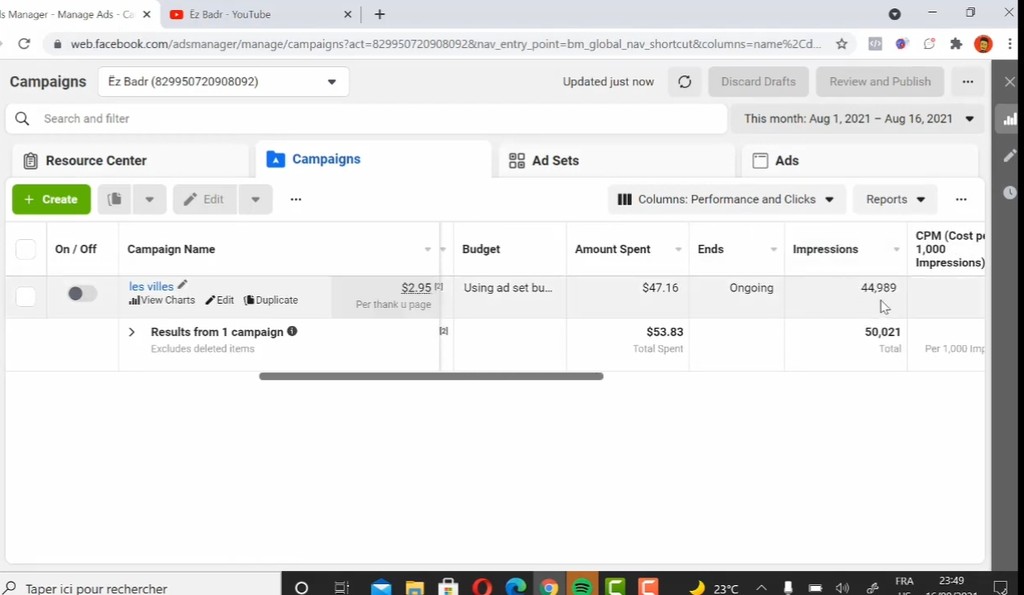The height and width of the screenshot is (595, 1024).
Task: Open the ellipsis menu beside Reports
Action: (x=961, y=199)
